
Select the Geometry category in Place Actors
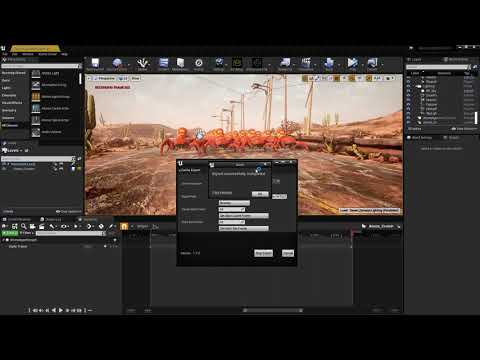point(9,110)
